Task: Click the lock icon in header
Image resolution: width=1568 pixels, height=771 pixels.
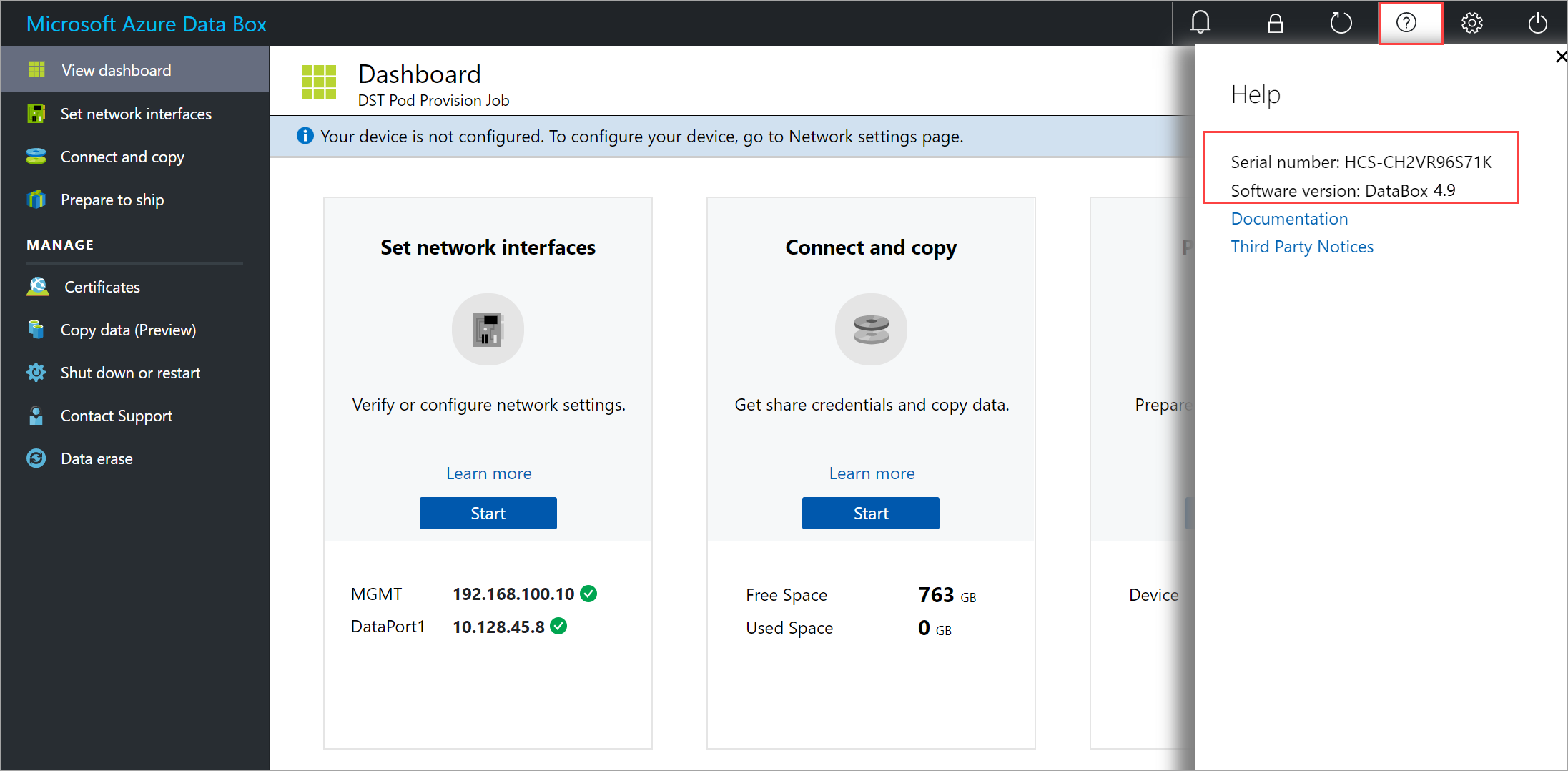Action: tap(1276, 24)
